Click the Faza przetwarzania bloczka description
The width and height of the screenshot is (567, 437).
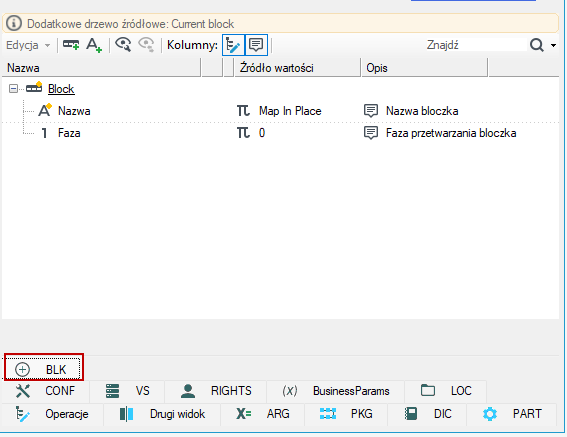pos(451,133)
